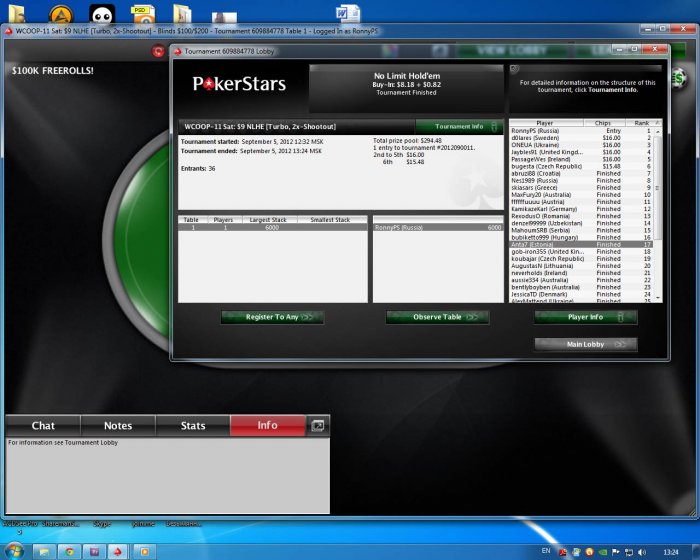Image resolution: width=700 pixels, height=560 pixels.
Task: Click the network tray icon
Action: (x=629, y=552)
